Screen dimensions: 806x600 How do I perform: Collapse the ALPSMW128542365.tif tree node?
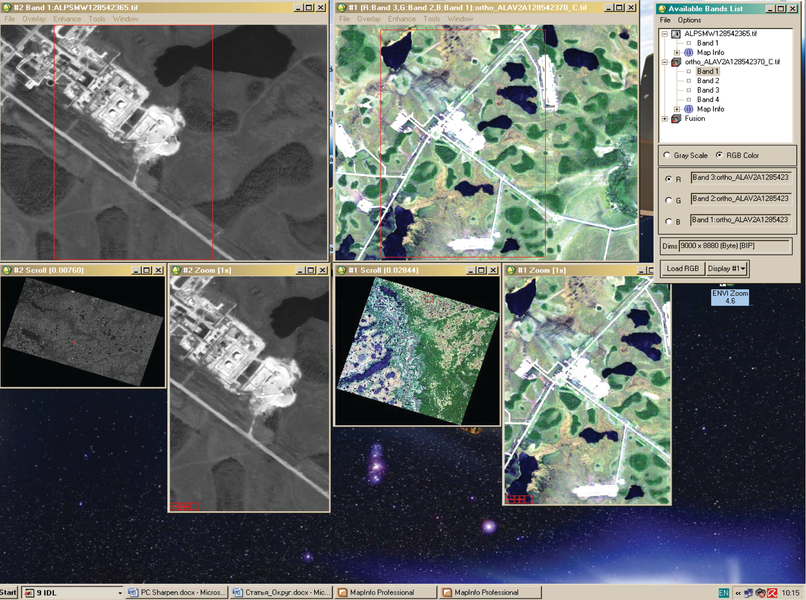click(x=665, y=34)
